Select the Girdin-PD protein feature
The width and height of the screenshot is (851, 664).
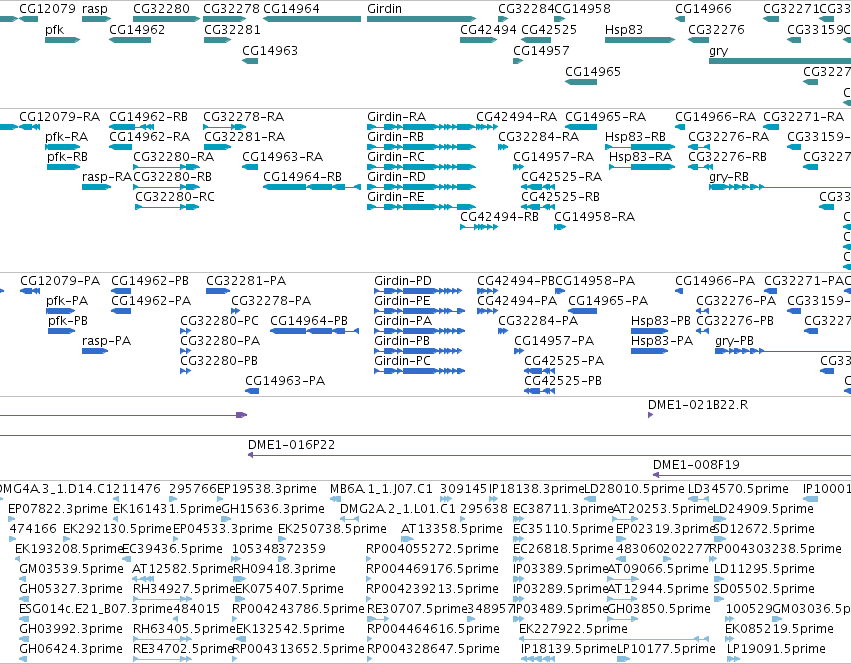coord(418,291)
